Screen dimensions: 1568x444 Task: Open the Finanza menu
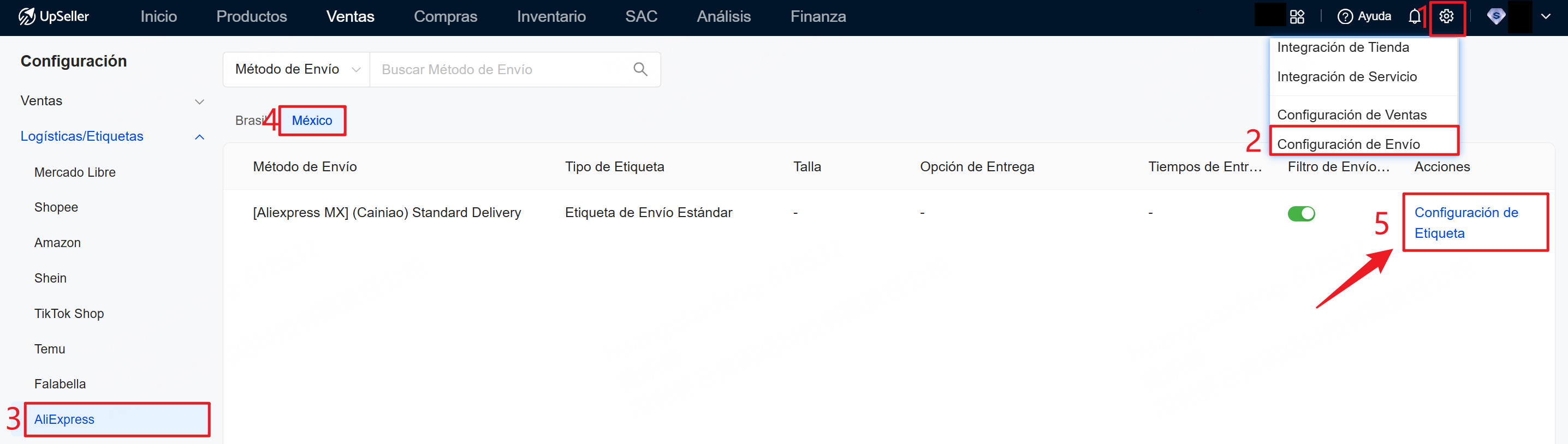pos(817,16)
